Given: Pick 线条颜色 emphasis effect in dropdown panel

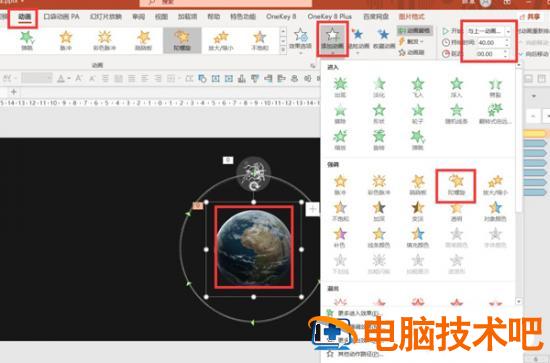Looking at the screenshot, I should pos(379,238).
